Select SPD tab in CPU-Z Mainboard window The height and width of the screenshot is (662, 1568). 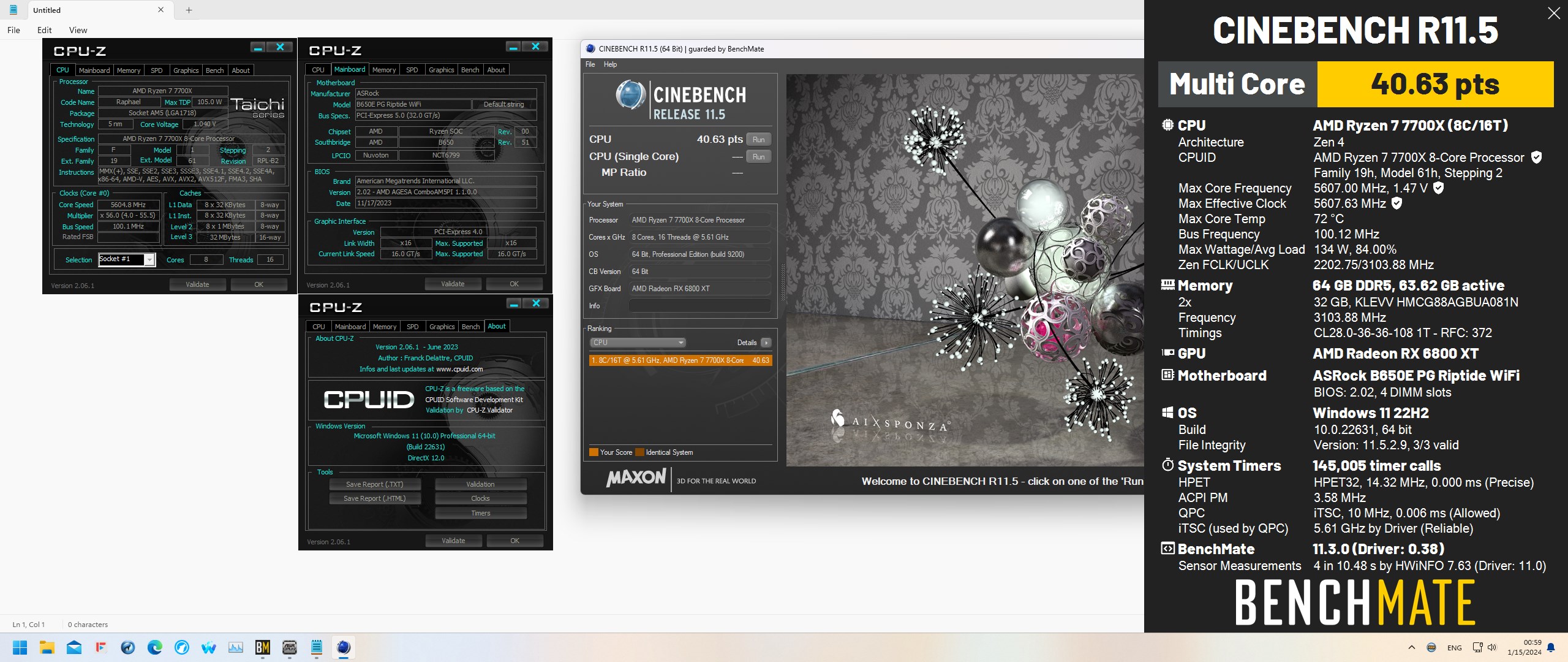coord(412,70)
